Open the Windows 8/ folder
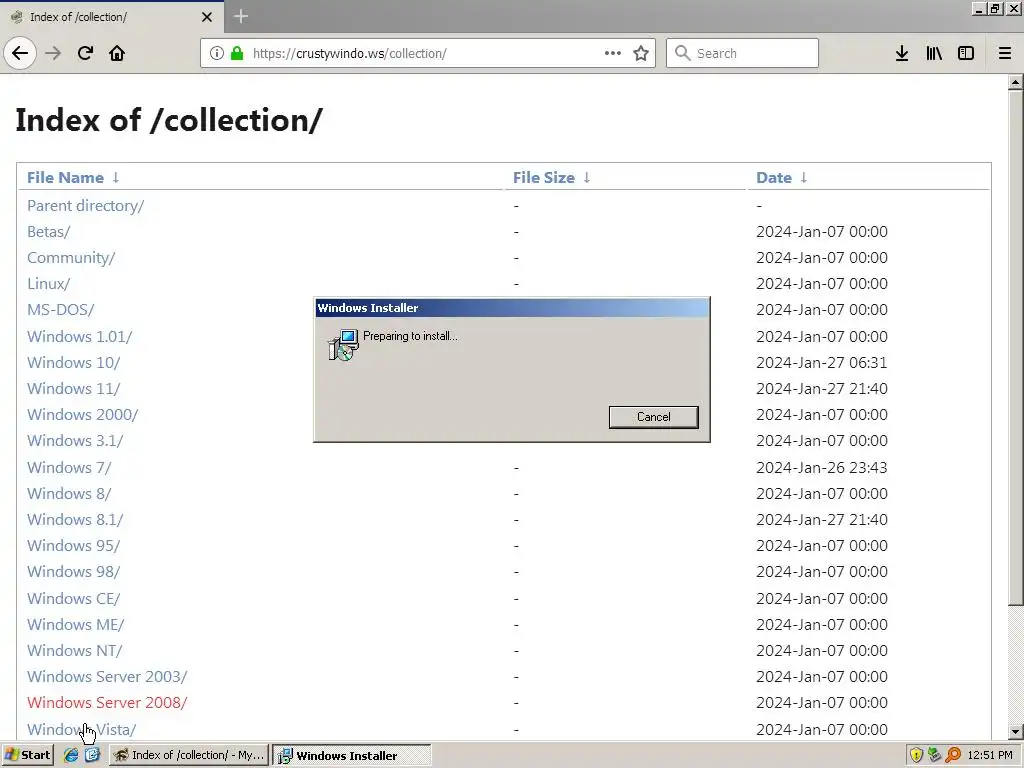This screenshot has width=1024, height=768. tap(69, 494)
